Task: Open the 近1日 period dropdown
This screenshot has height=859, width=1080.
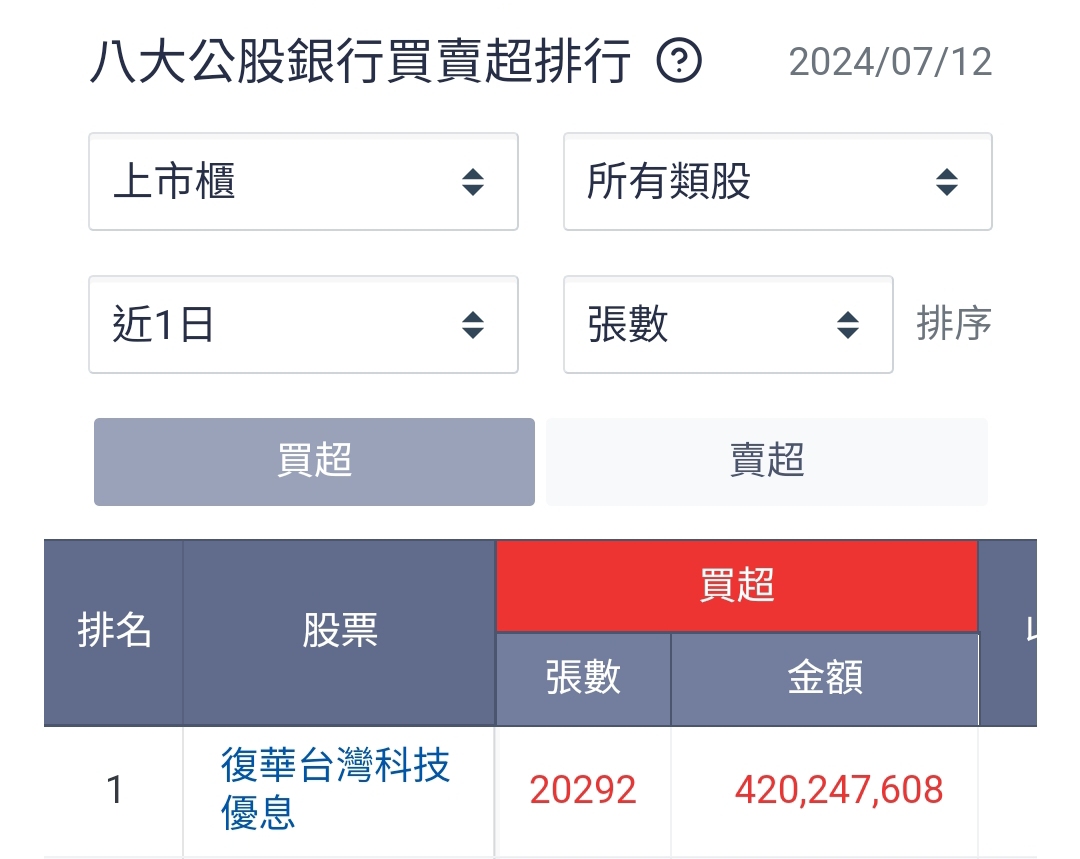Action: pyautogui.click(x=303, y=325)
